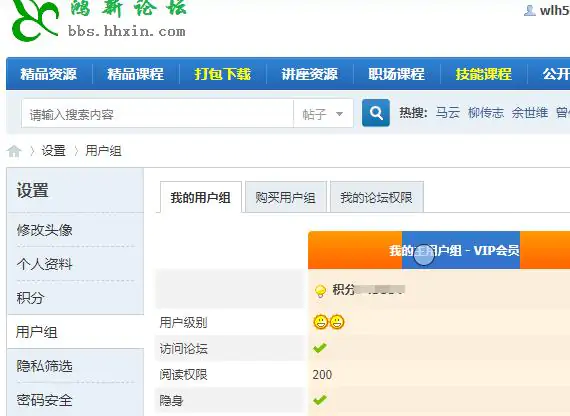Open 精品课程 in the navigation bar
The image size is (570, 416).
136,74
